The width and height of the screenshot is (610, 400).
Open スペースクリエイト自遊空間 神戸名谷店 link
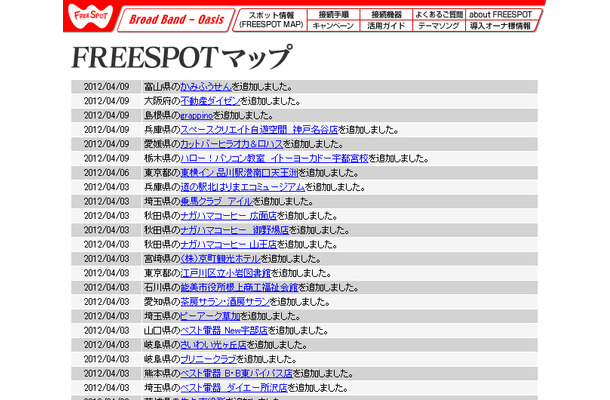[x=259, y=130]
